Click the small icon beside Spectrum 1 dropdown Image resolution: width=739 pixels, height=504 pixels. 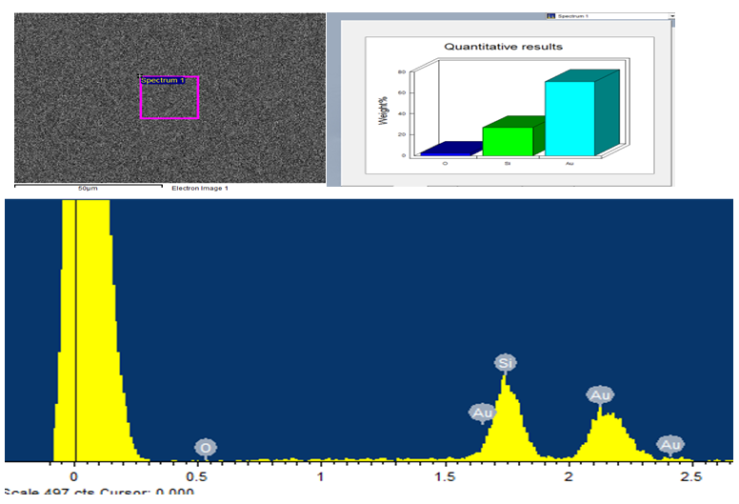coord(549,16)
